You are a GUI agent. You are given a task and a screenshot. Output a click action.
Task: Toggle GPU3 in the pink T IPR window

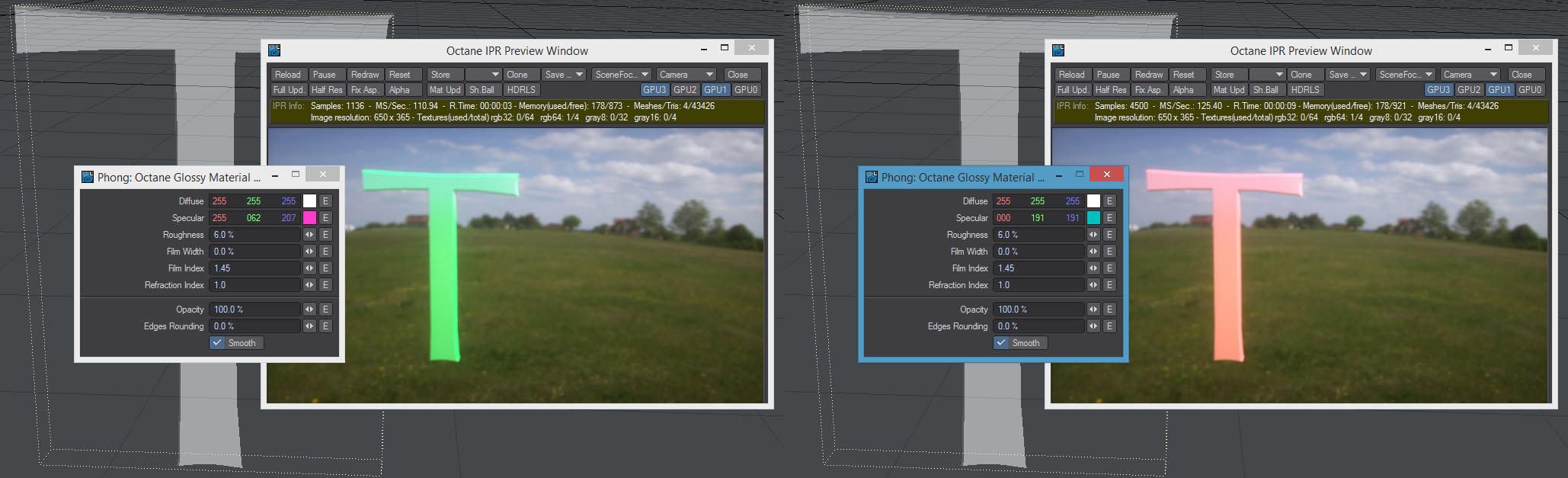(x=1438, y=90)
